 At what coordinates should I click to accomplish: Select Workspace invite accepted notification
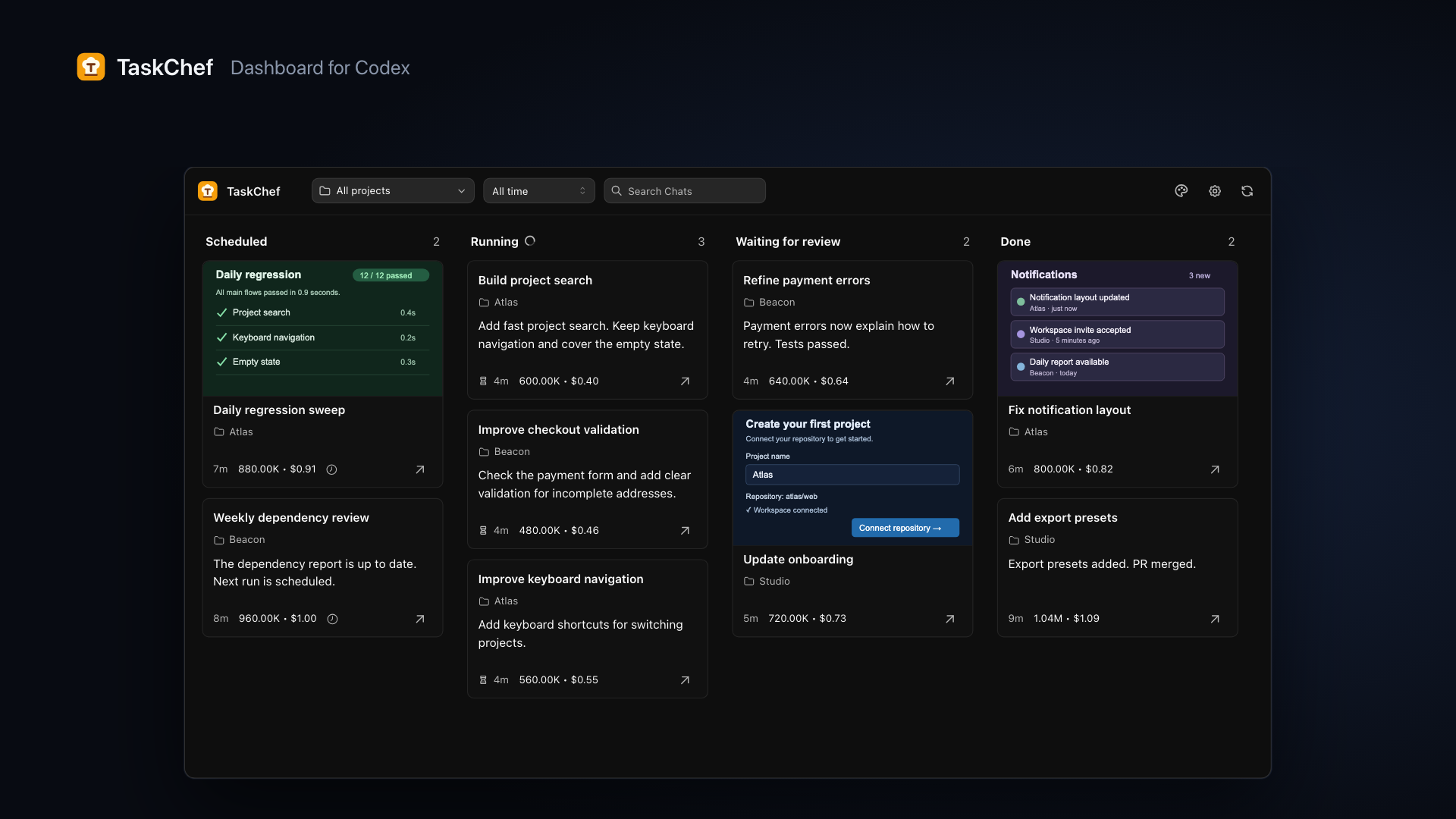[1117, 334]
